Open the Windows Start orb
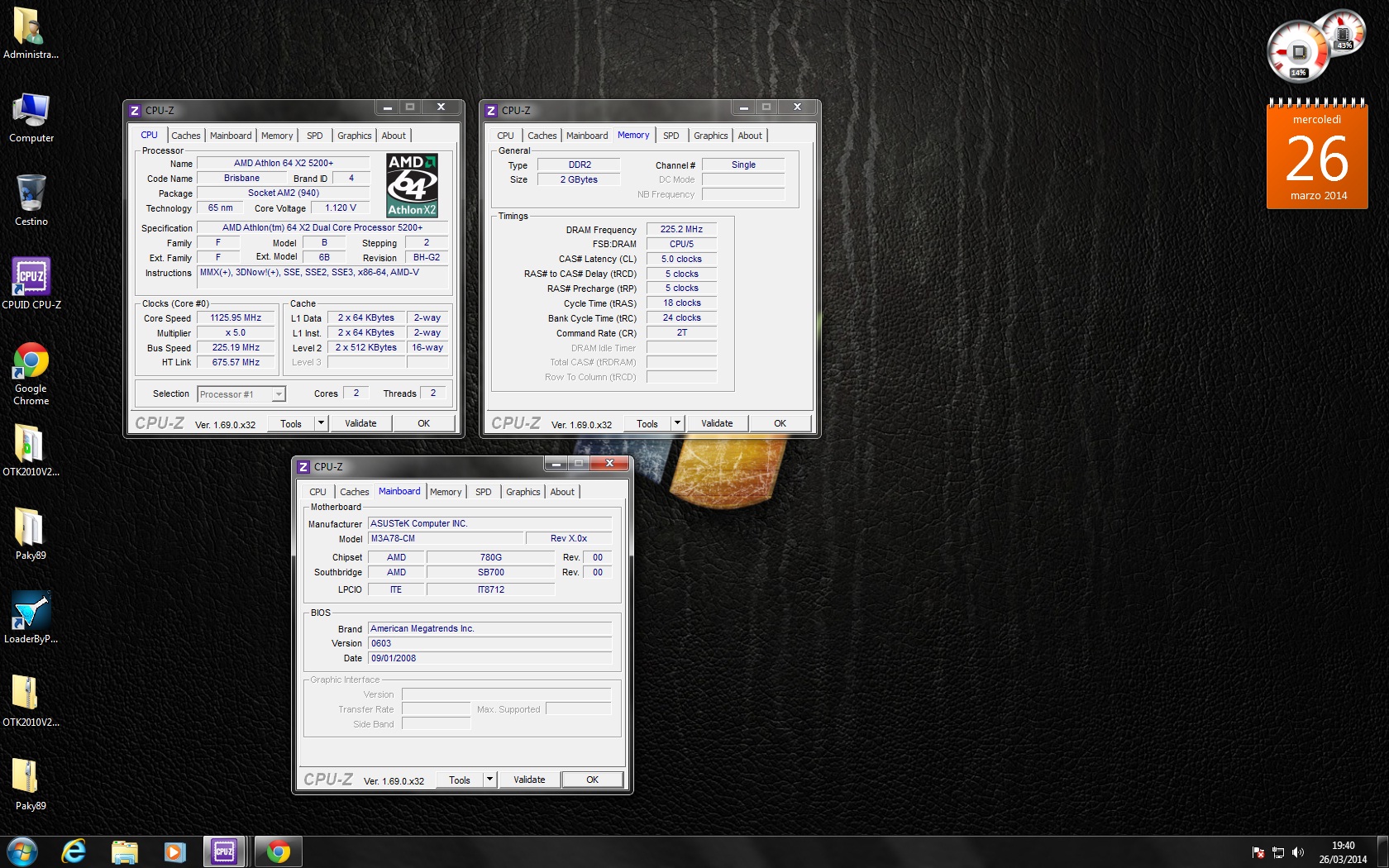Viewport: 1389px width, 868px height. click(x=21, y=851)
